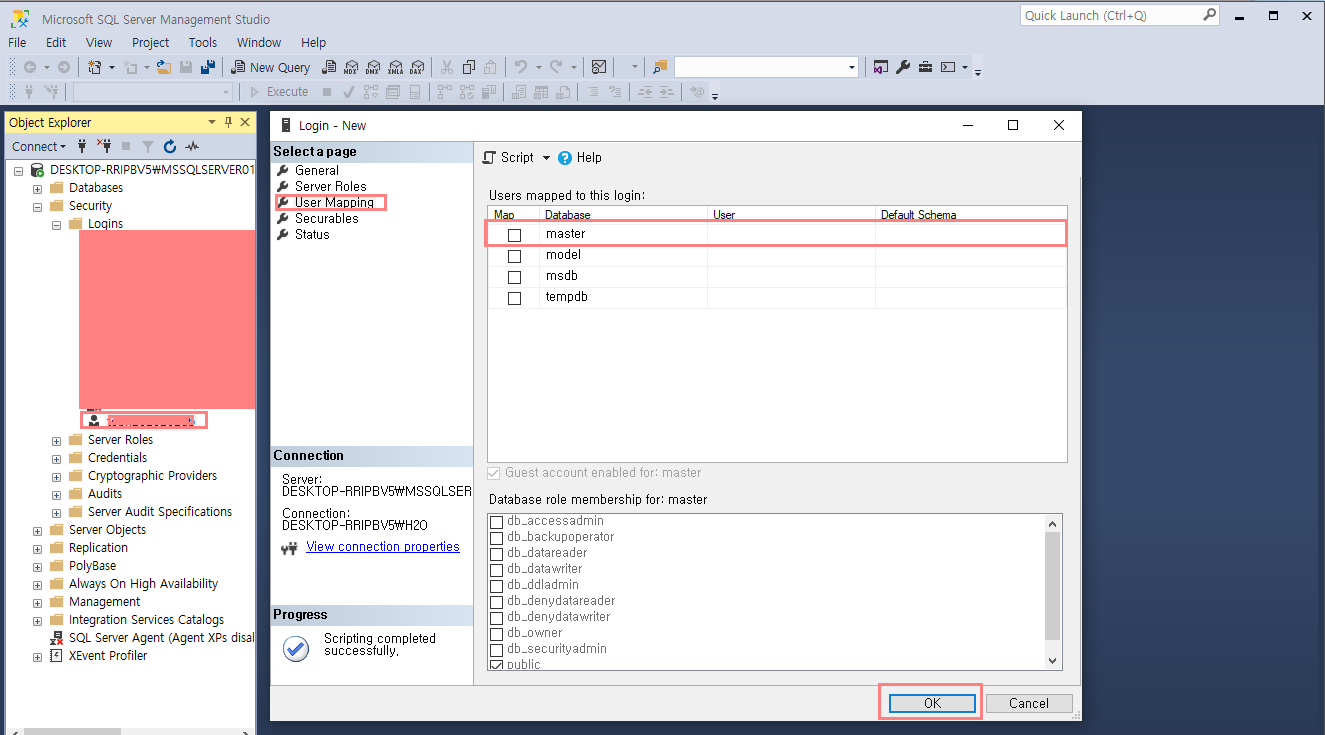Open the Connect dropdown in Object Explorer
1325x735 pixels.
(39, 146)
